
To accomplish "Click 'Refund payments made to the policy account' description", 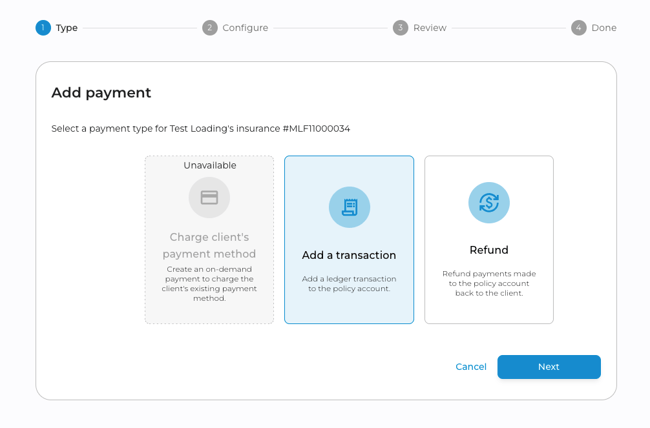I will pos(489,283).
